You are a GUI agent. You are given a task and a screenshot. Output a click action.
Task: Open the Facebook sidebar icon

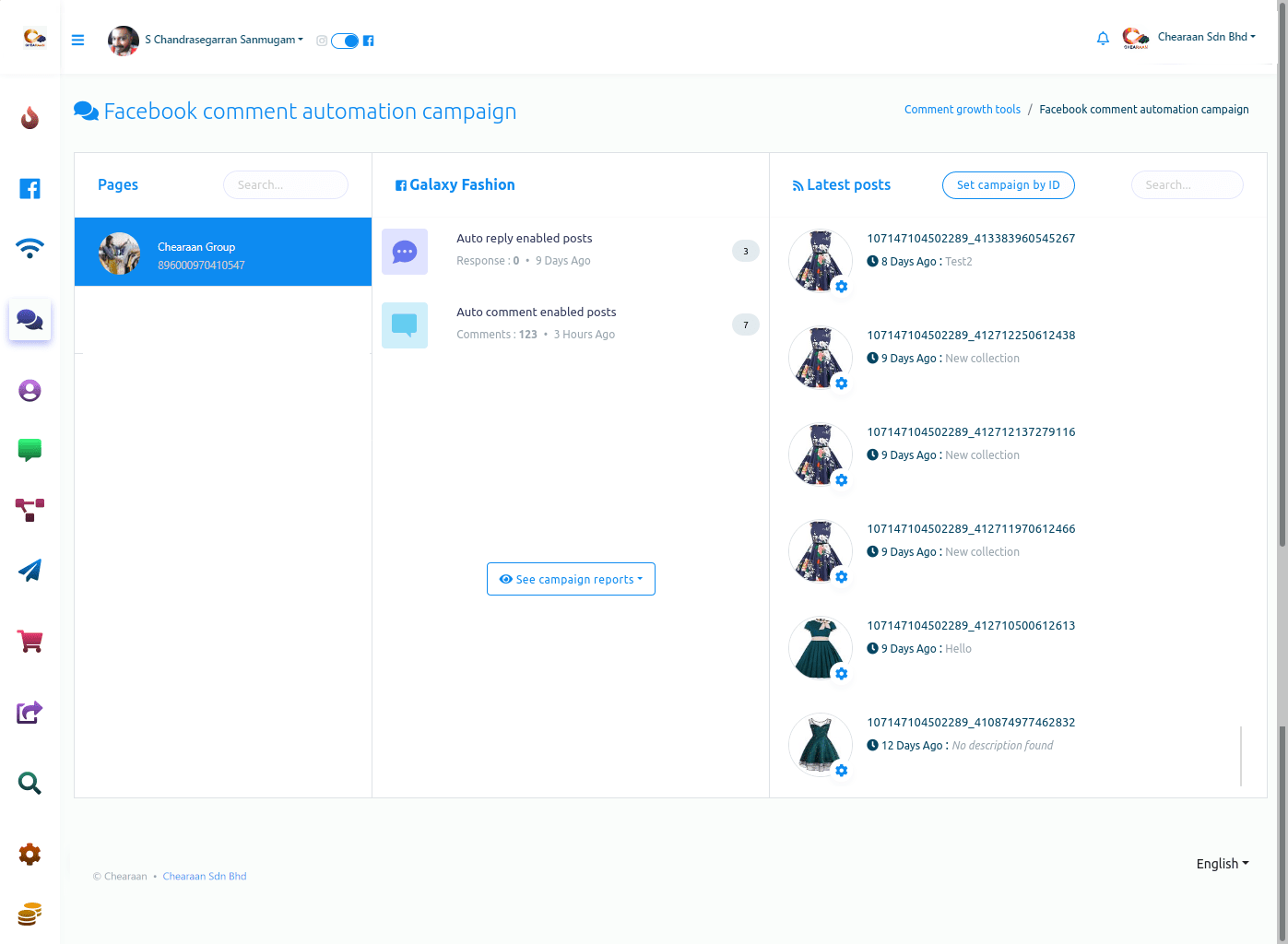point(30,189)
